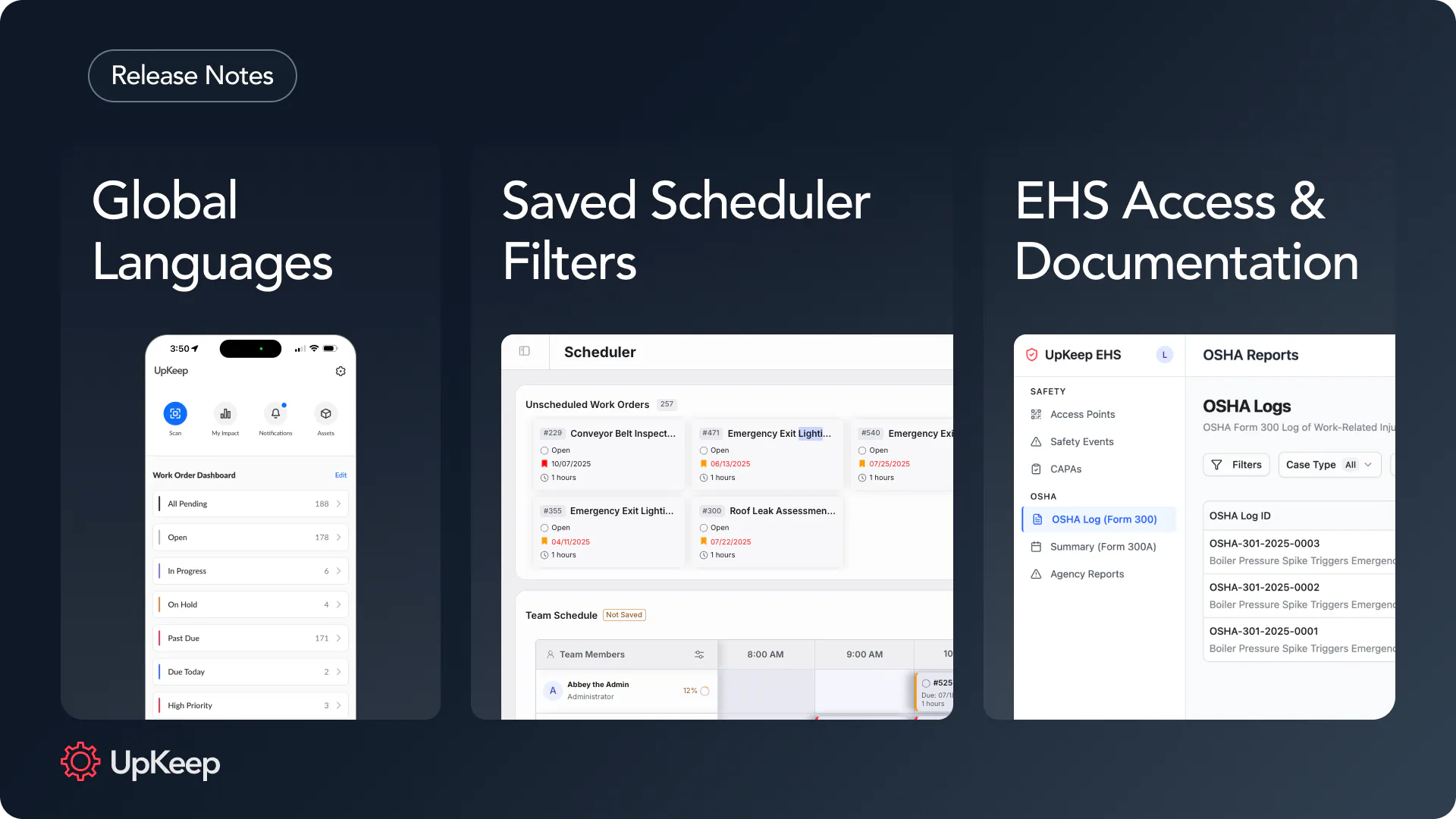Toggle Open status circle on work order #300
This screenshot has width=1456, height=819.
tap(704, 528)
